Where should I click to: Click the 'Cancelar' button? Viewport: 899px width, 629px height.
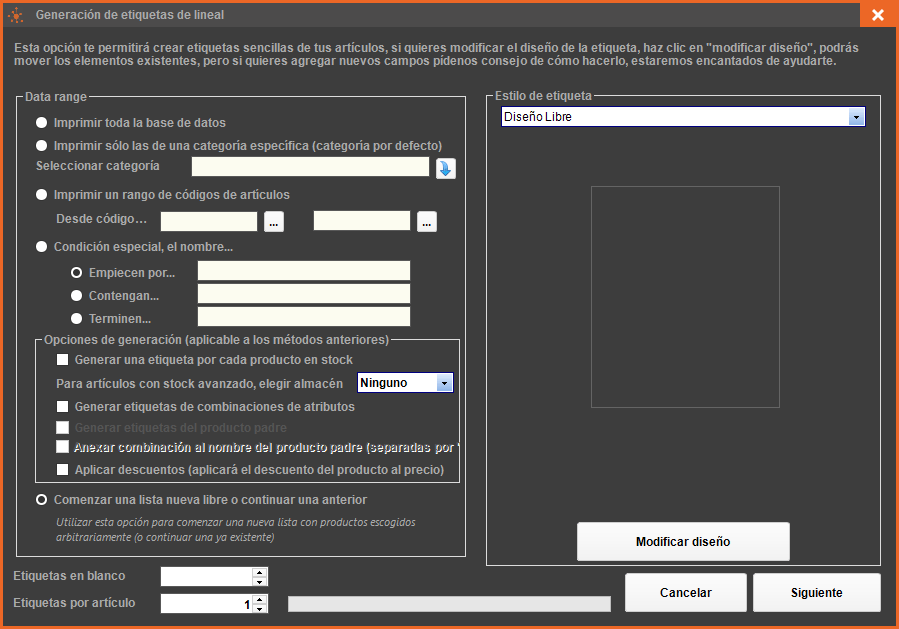[686, 593]
